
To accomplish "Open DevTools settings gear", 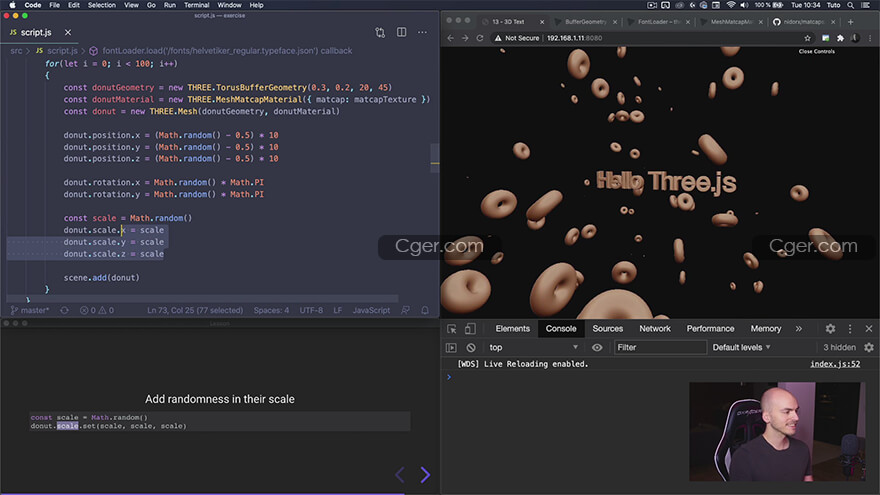I will (x=830, y=329).
